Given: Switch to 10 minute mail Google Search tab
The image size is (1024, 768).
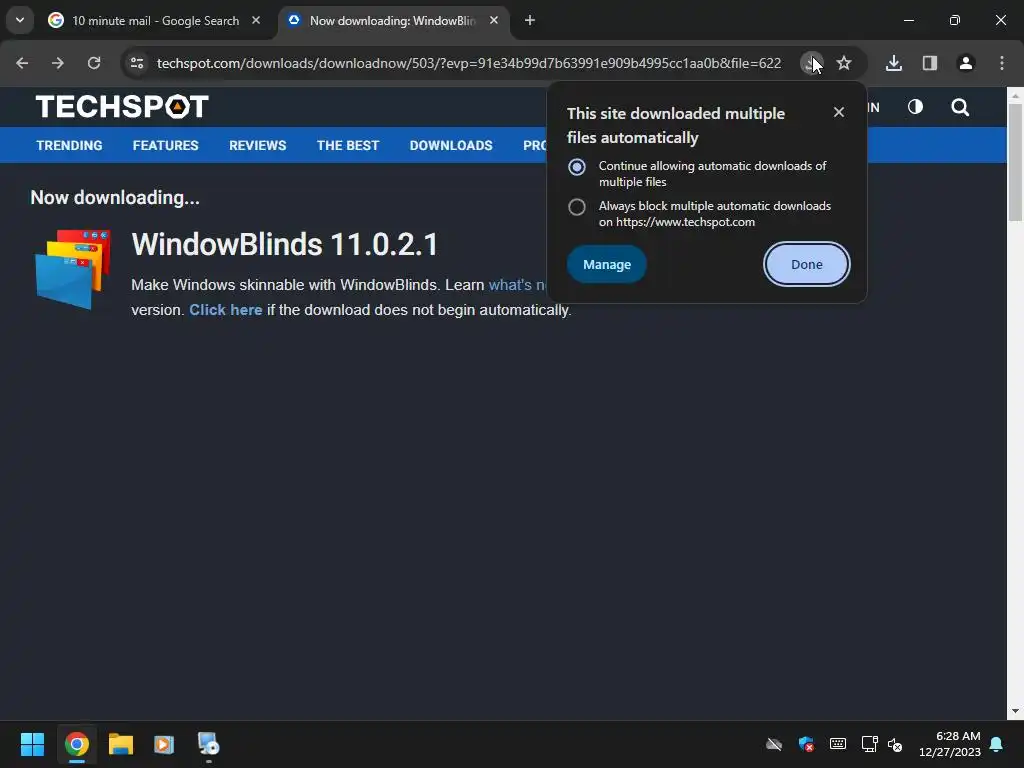Looking at the screenshot, I should click(155, 21).
